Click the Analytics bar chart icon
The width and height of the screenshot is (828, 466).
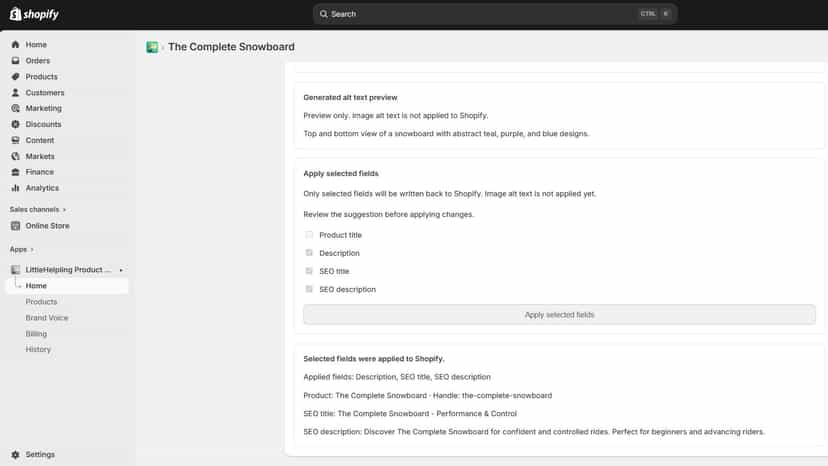click(x=15, y=188)
